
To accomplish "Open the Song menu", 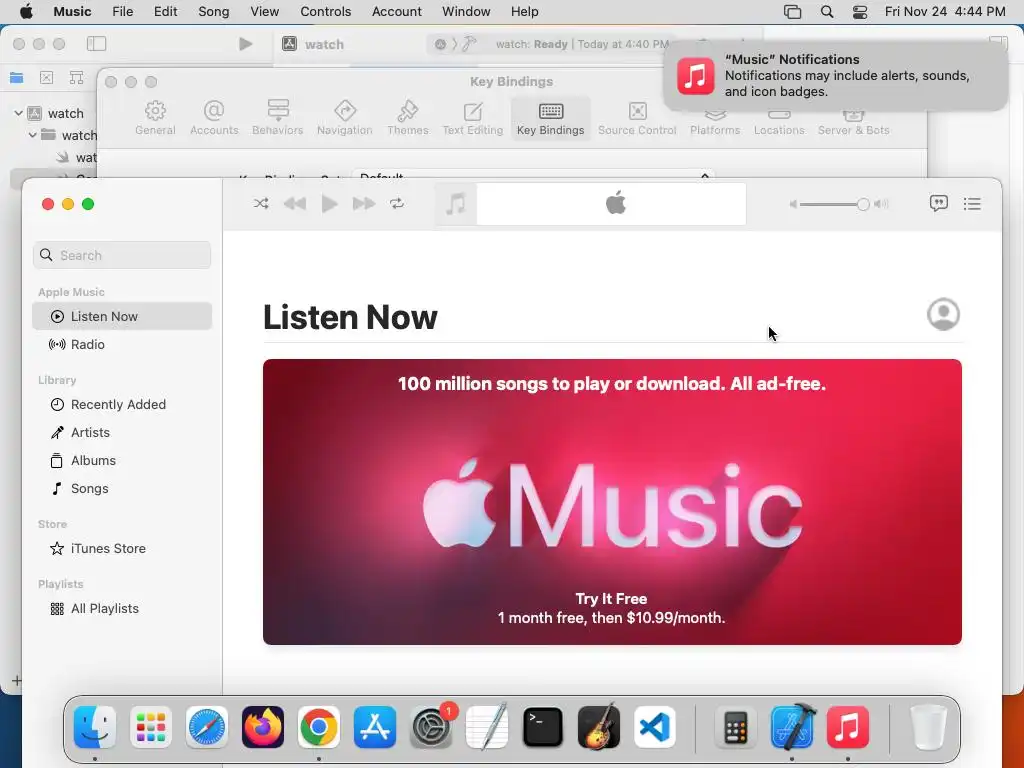I will 214,11.
